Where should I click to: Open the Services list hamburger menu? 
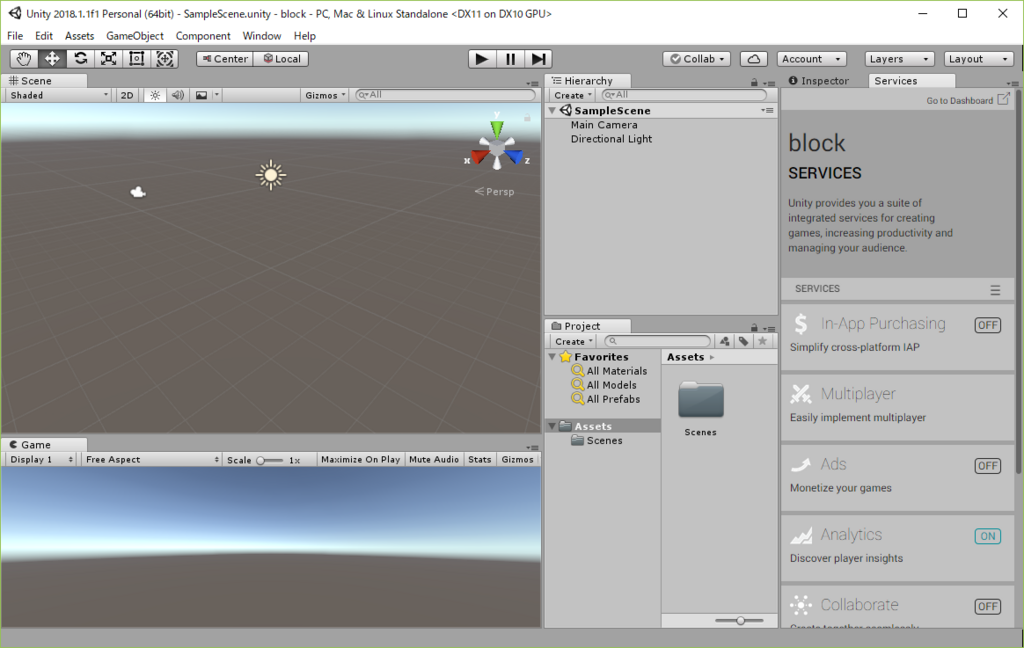(x=995, y=290)
